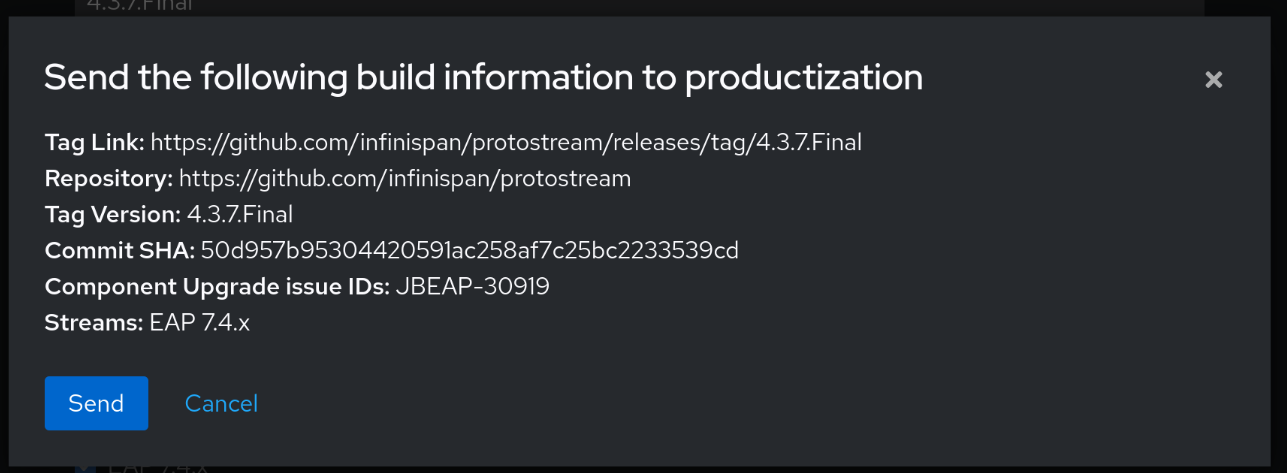Image resolution: width=1287 pixels, height=473 pixels.
Task: Click the bold 'Streams:' label
Action: click(x=94, y=323)
